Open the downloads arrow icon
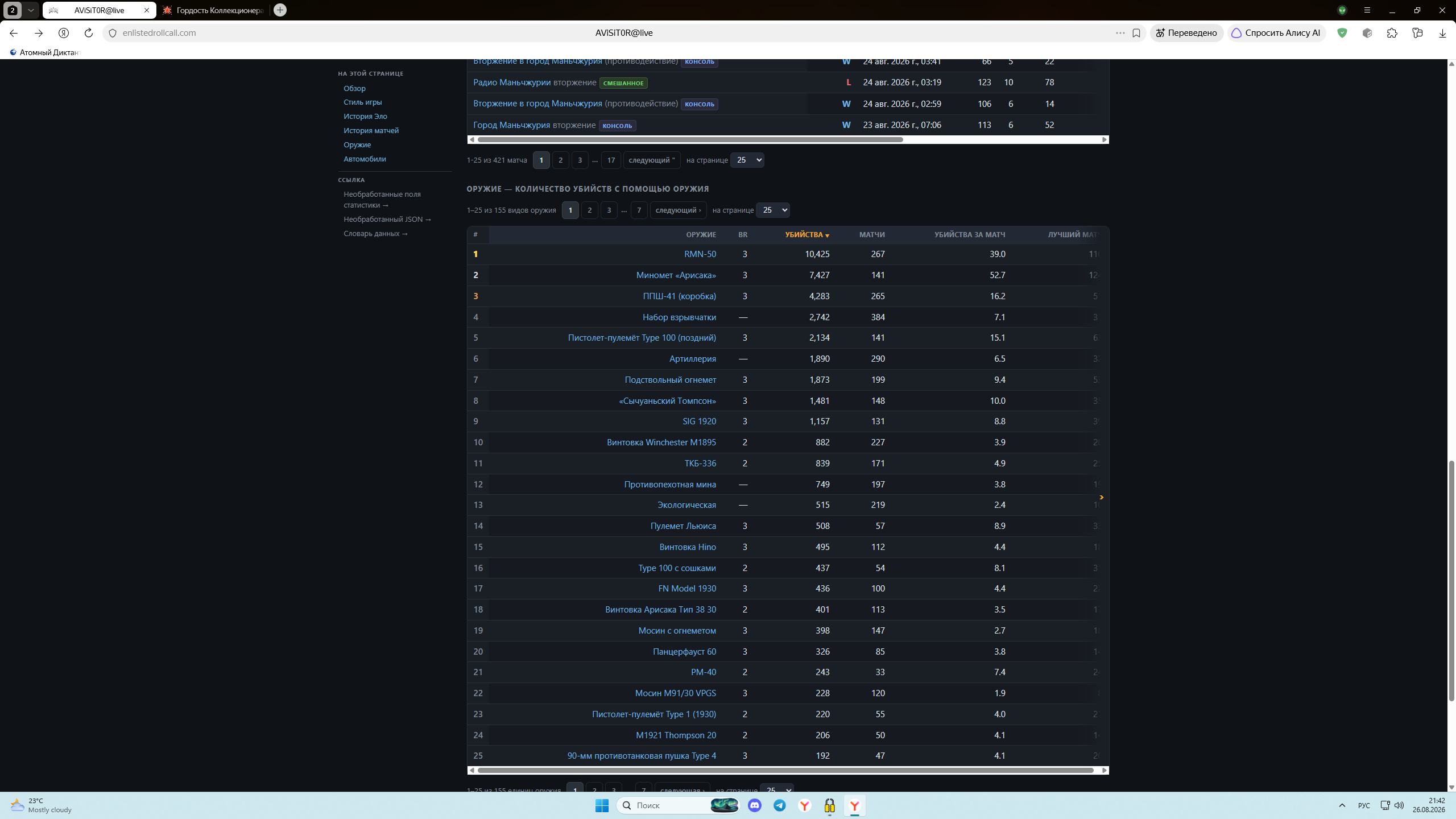 pos(1442,33)
